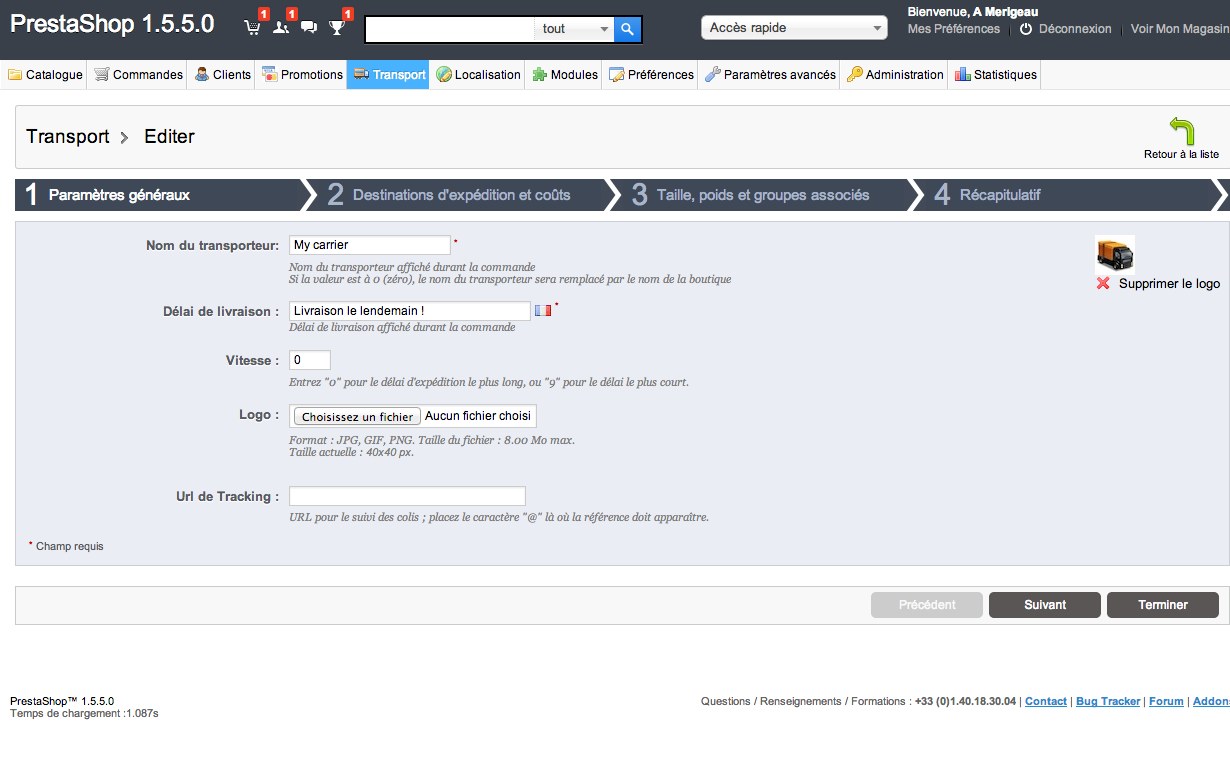Switch to step 4 Récapitulatif

1000,195
